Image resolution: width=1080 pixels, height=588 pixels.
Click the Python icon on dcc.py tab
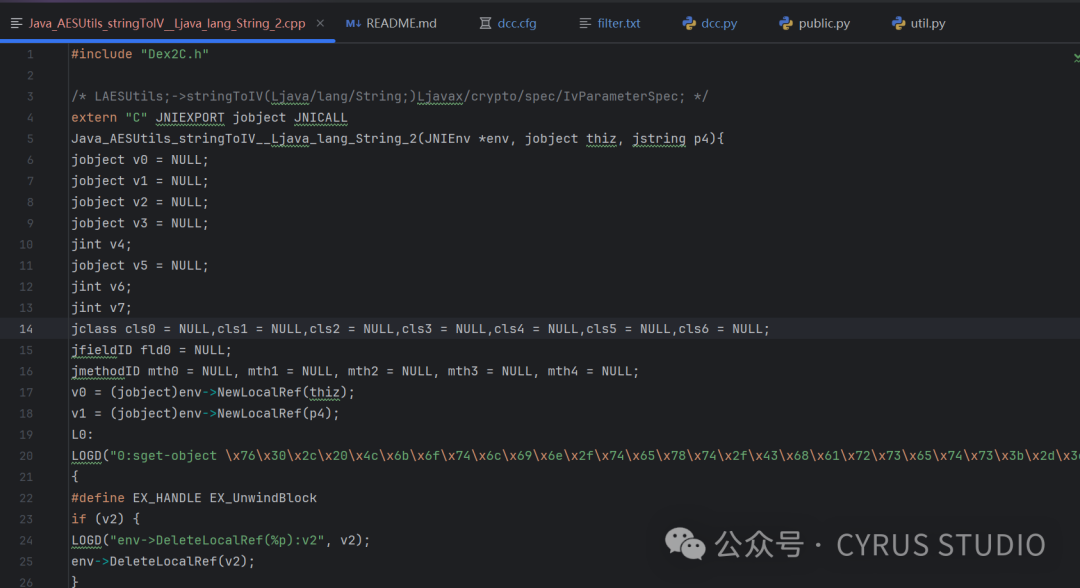pyautogui.click(x=689, y=23)
